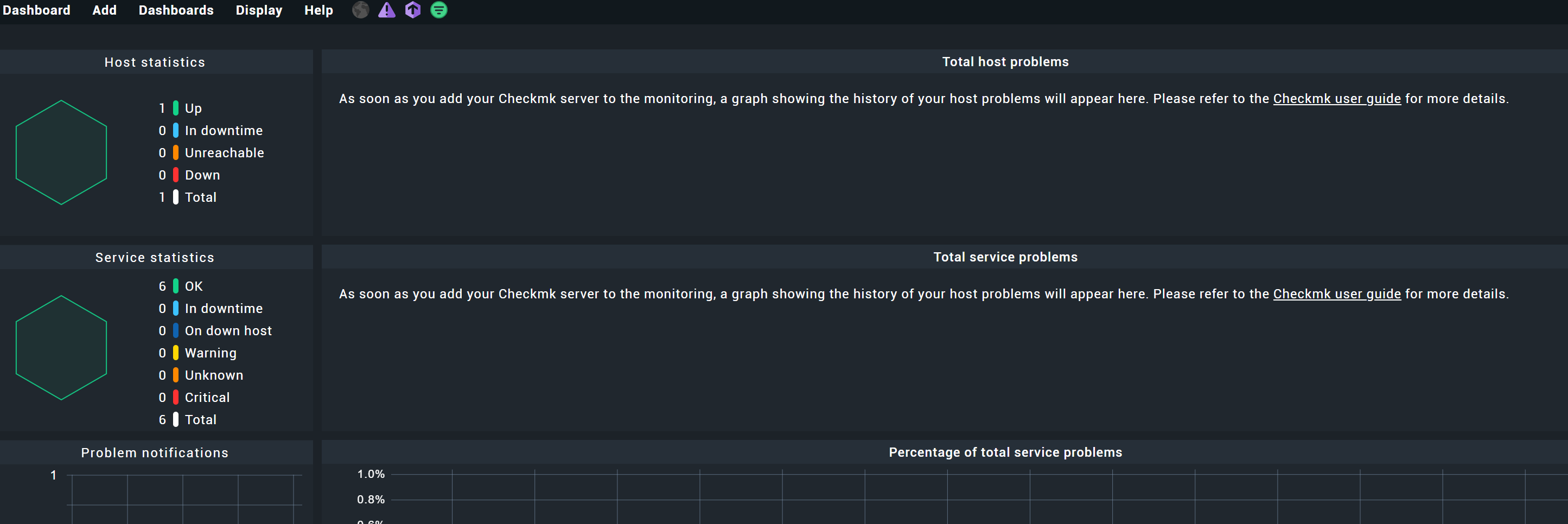Click the Host statistics hexagon chart
This screenshot has width=1568, height=524.
61,153
